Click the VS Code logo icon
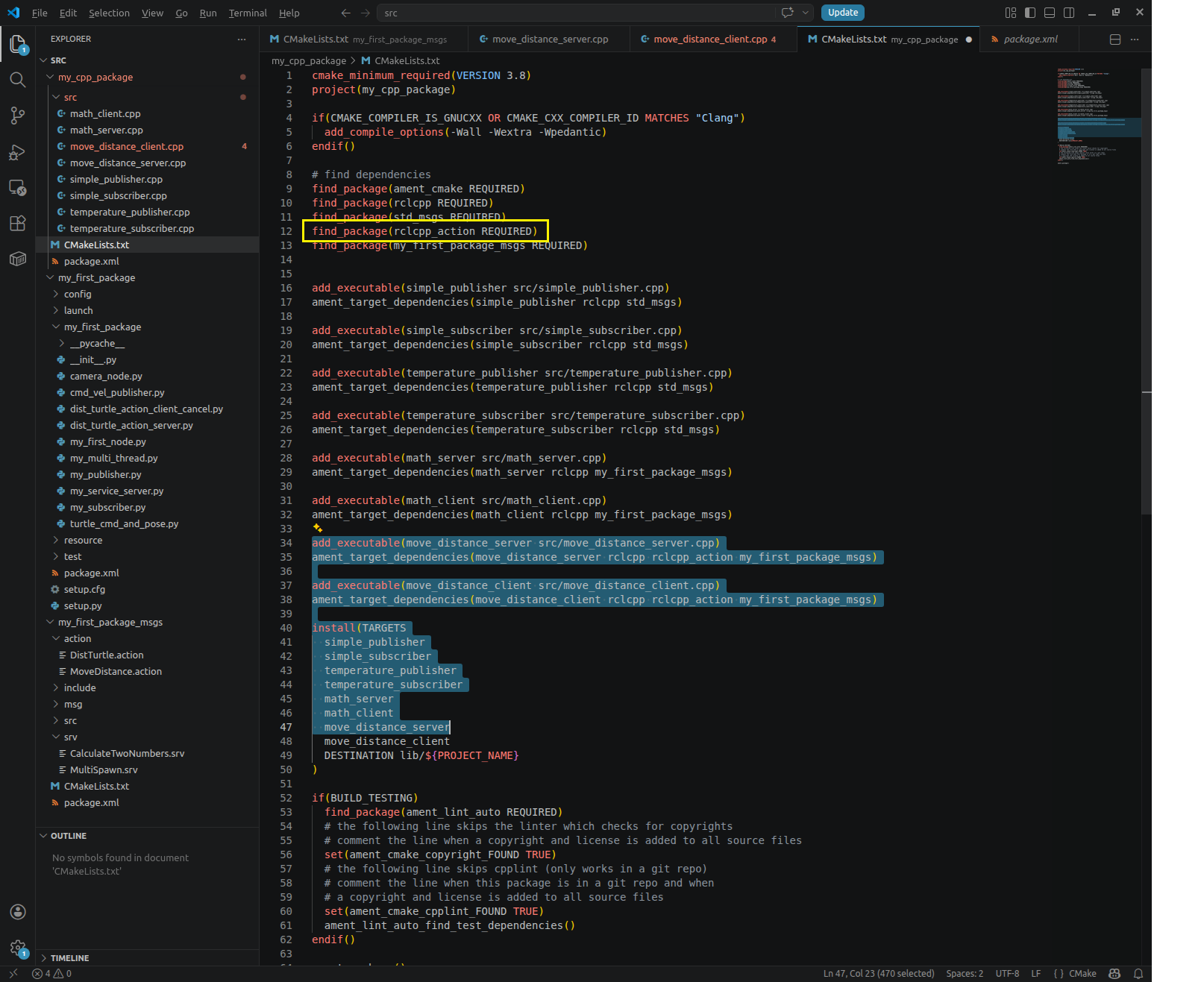This screenshot has height=982, width=1204. tap(13, 13)
